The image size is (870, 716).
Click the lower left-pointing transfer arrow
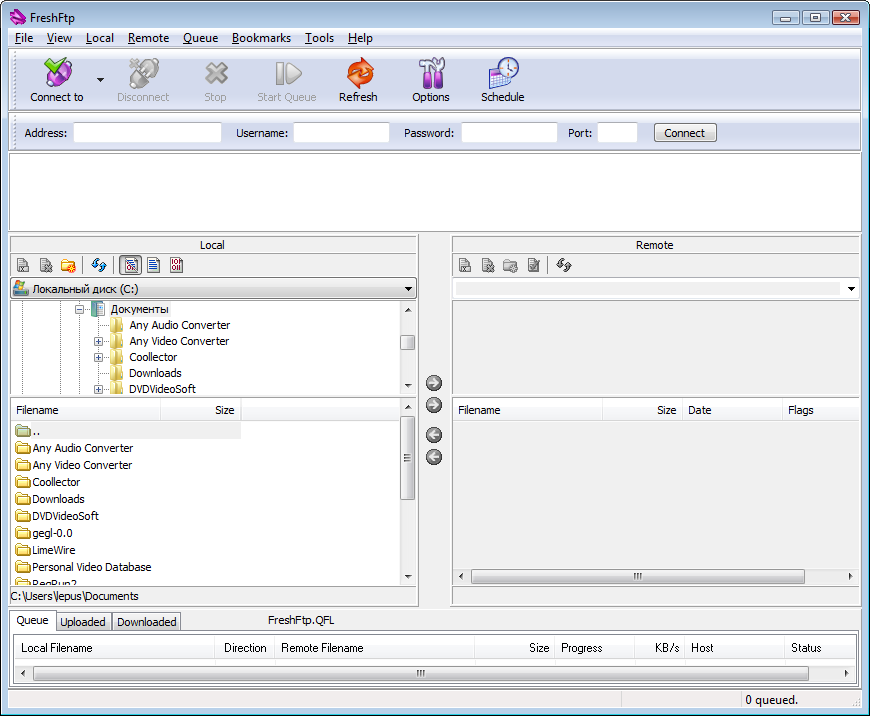(434, 457)
